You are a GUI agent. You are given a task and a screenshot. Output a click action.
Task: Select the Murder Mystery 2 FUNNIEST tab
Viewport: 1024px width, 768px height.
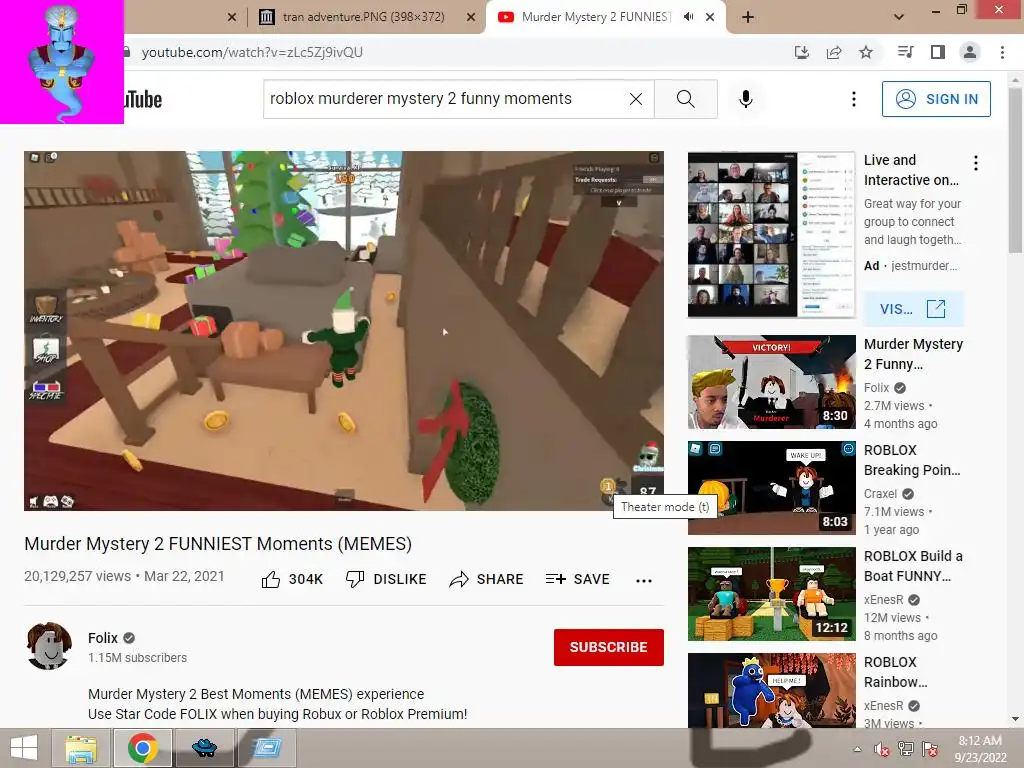[x=596, y=17]
